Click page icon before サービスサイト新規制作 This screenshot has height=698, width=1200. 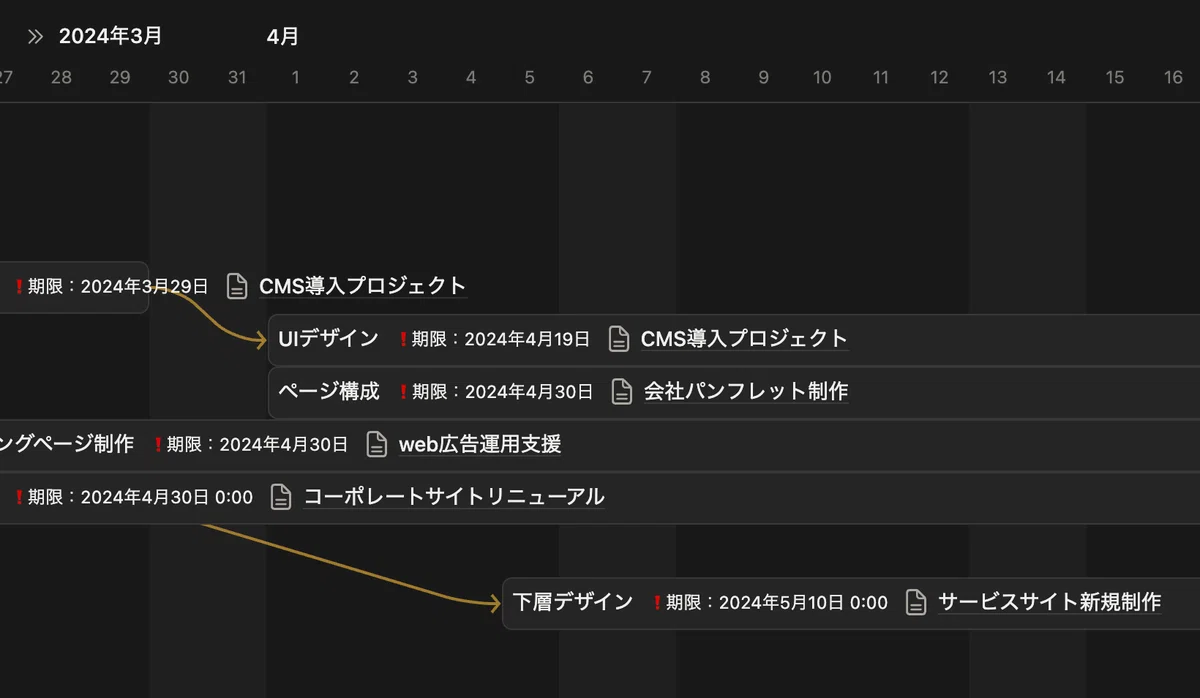pyautogui.click(x=916, y=602)
